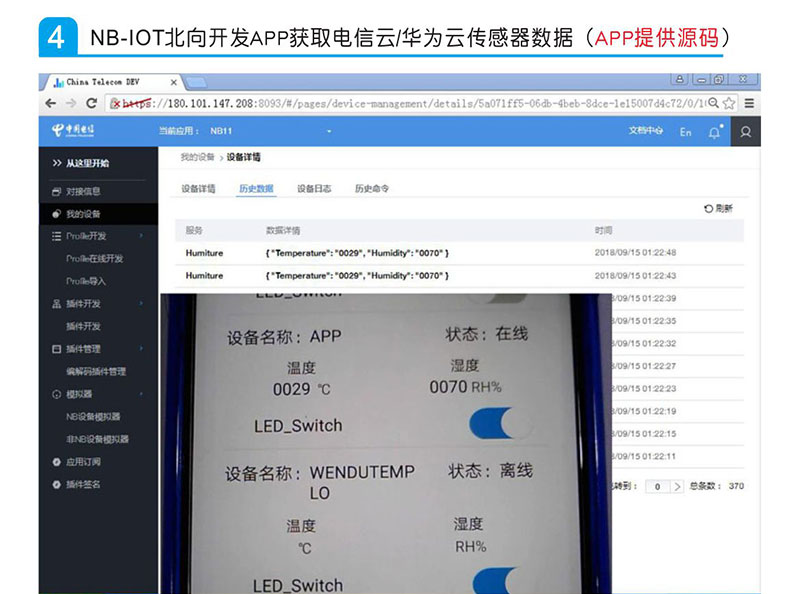
Task: Click the browser user profile button
Action: click(x=680, y=79)
